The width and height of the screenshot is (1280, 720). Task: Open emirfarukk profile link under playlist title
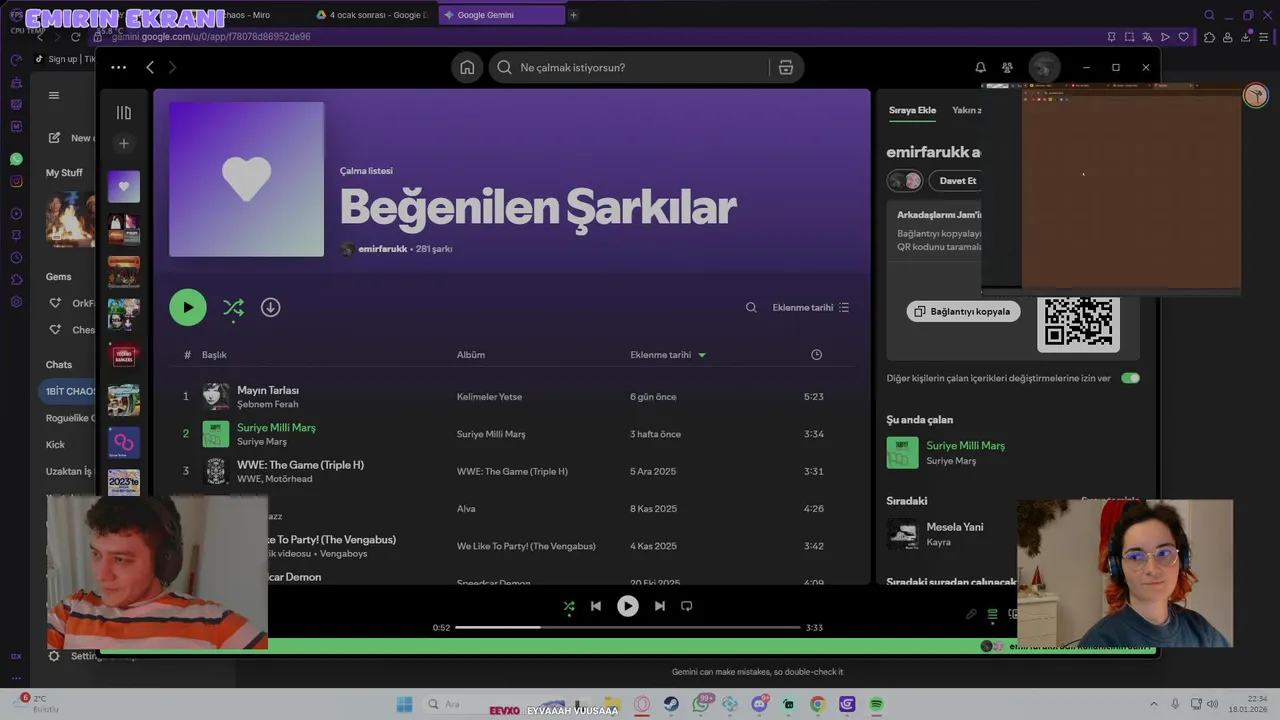click(x=383, y=249)
